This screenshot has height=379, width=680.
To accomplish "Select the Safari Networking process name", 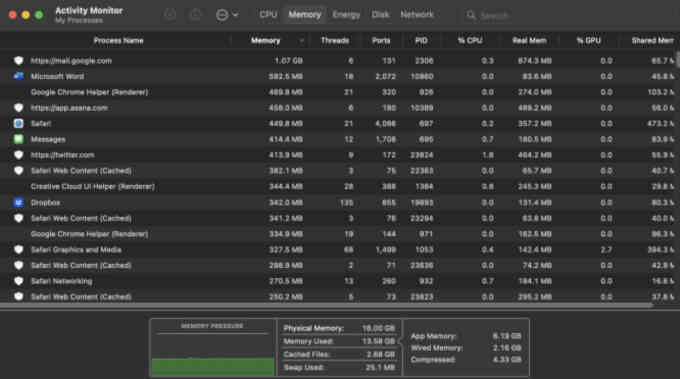I will (61, 281).
